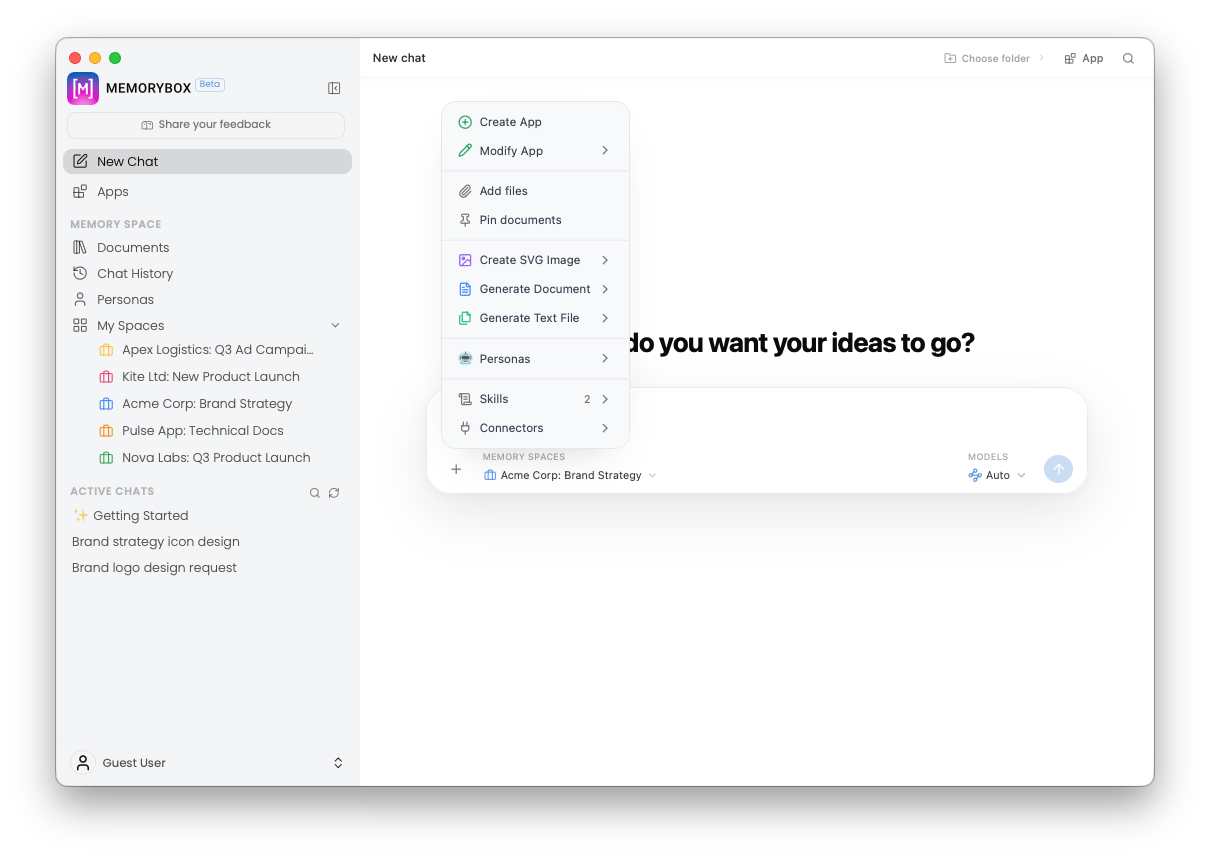Click the Guest User avatar icon

tap(83, 762)
